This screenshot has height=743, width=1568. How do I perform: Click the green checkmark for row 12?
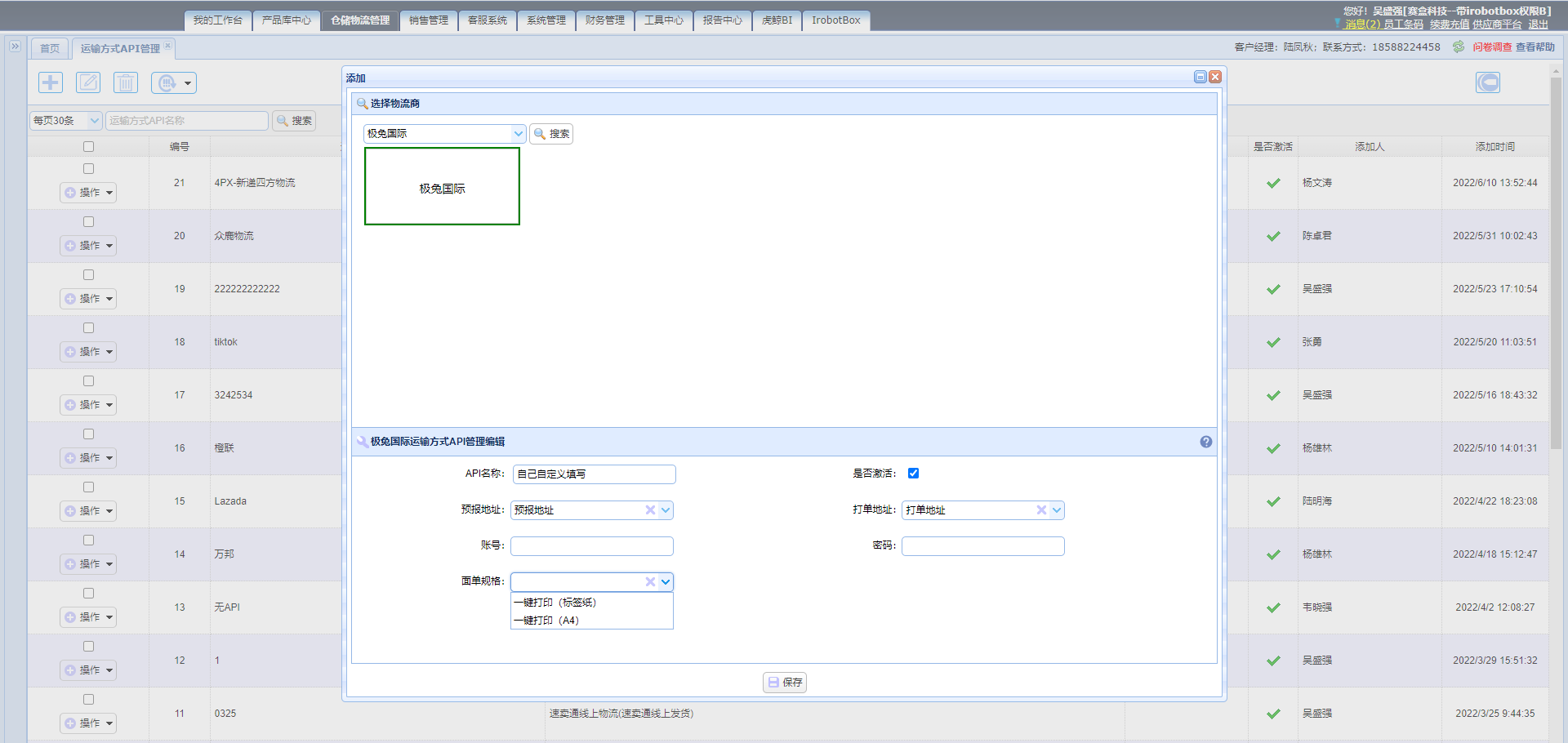tap(1273, 661)
